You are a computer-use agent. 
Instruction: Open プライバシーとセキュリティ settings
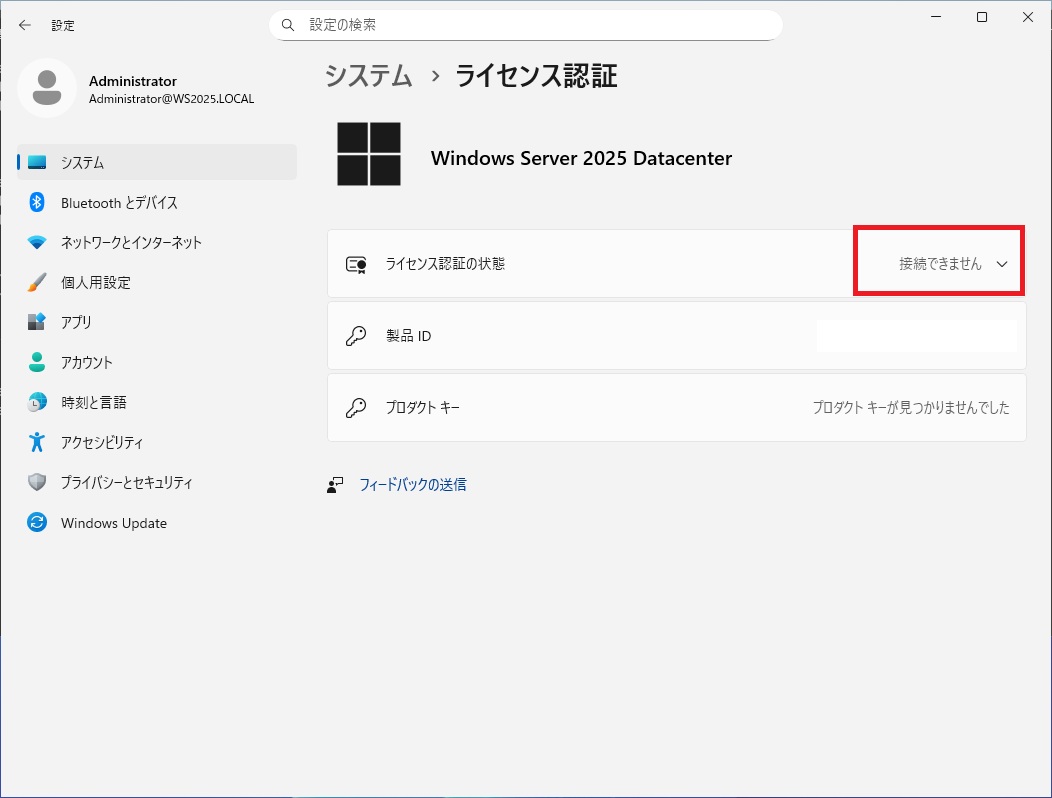(x=157, y=483)
